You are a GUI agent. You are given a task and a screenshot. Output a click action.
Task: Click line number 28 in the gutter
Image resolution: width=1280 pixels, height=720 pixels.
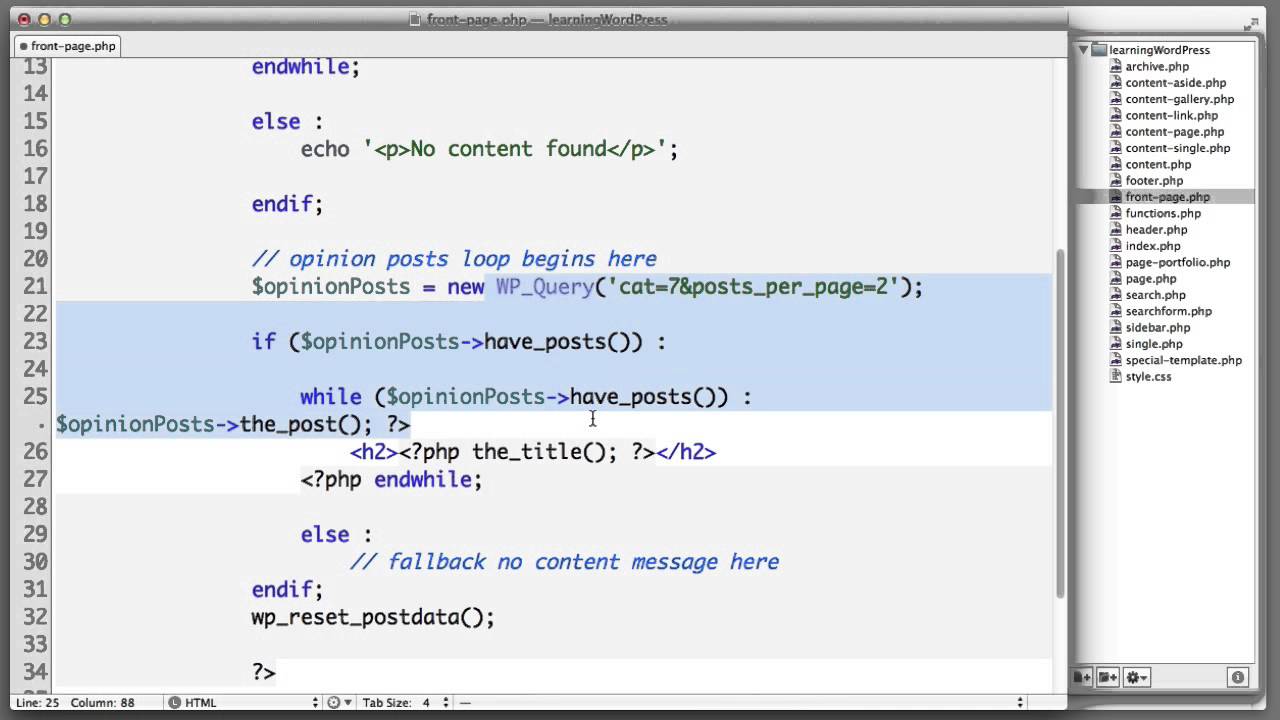[x=35, y=507]
